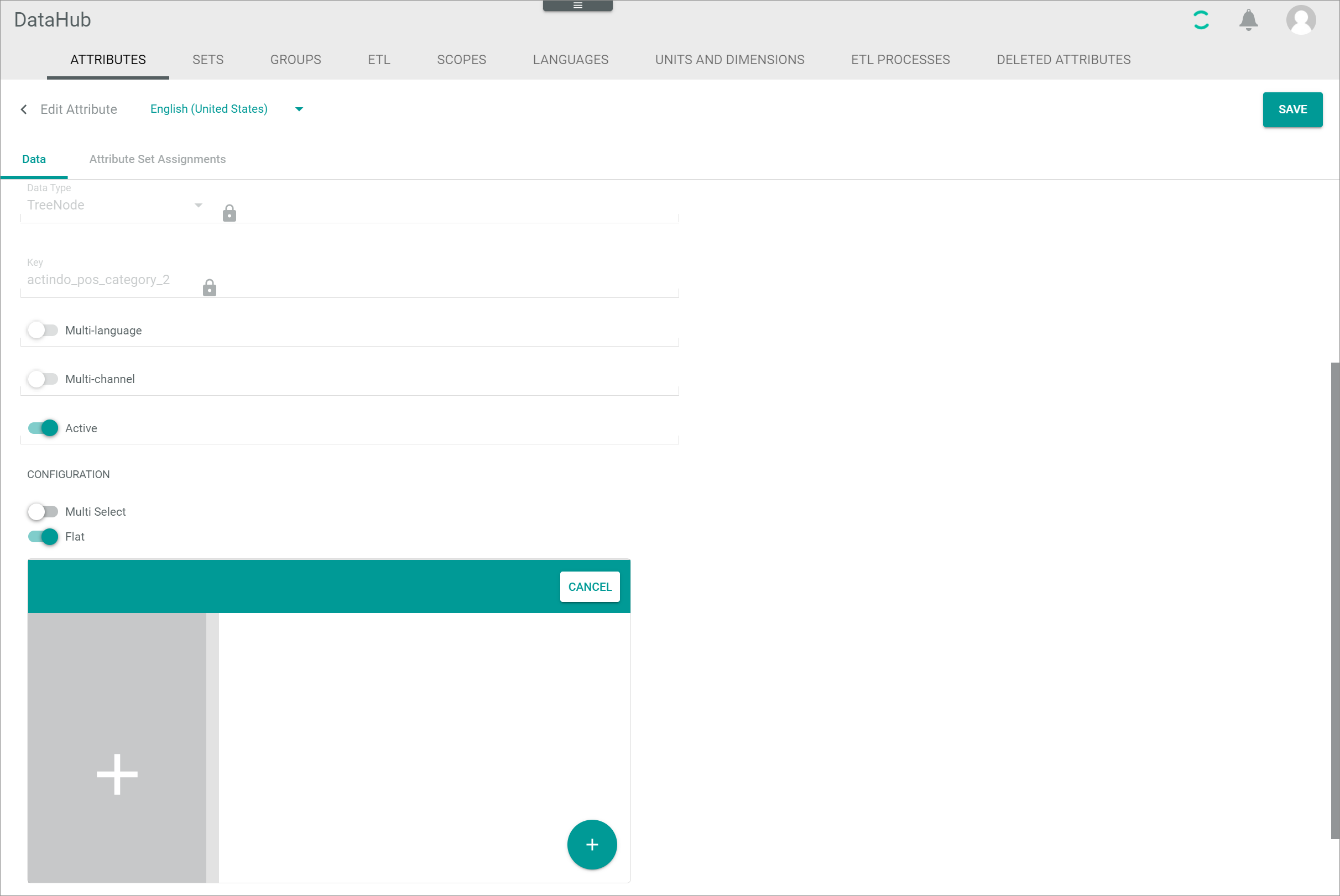
Task: Click the Multi Select configuration toggle
Action: [x=43, y=511]
